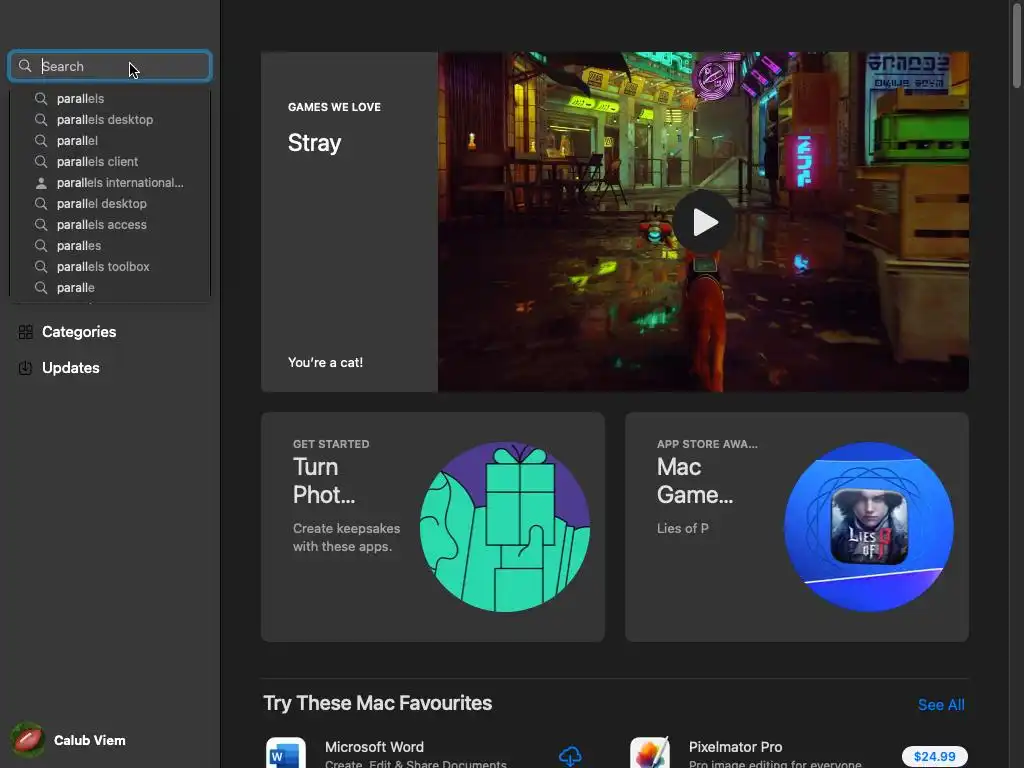Screen dimensions: 1024x768
Task: Open the Stray 'Games We Love' story
Action: pyautogui.click(x=349, y=222)
